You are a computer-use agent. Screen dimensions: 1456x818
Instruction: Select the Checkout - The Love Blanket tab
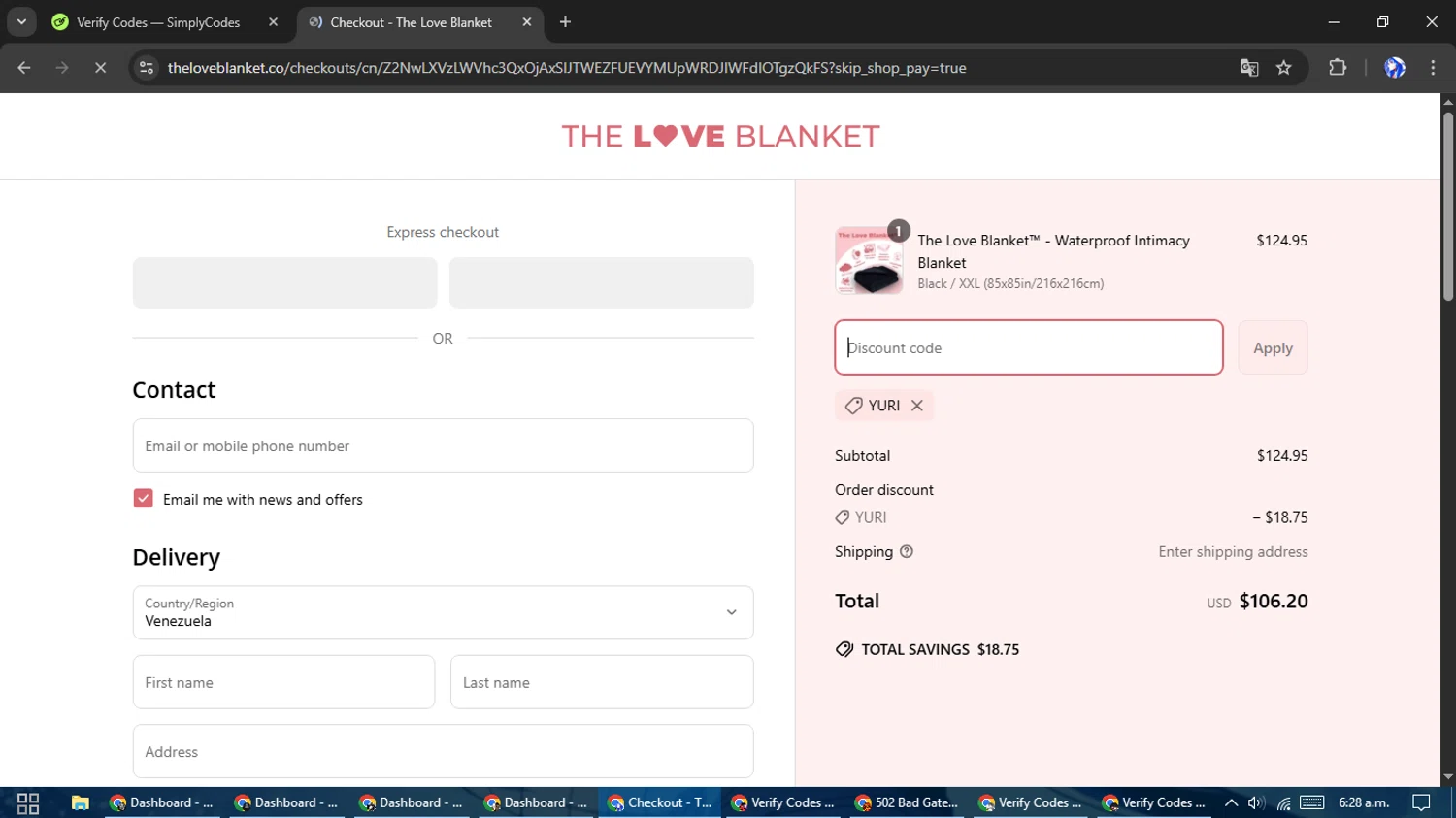411,22
